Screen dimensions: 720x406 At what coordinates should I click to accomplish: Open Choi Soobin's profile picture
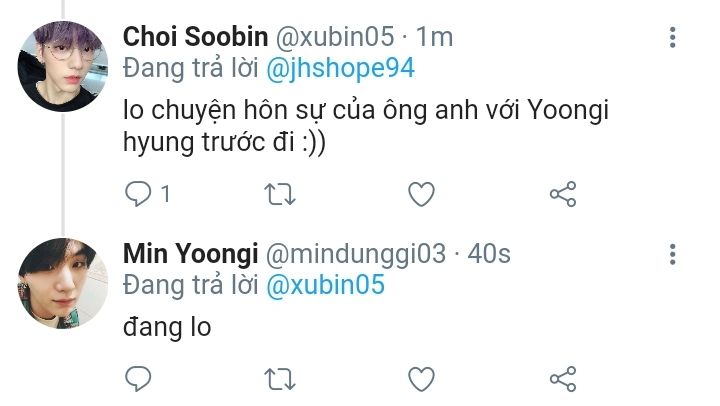[62, 67]
